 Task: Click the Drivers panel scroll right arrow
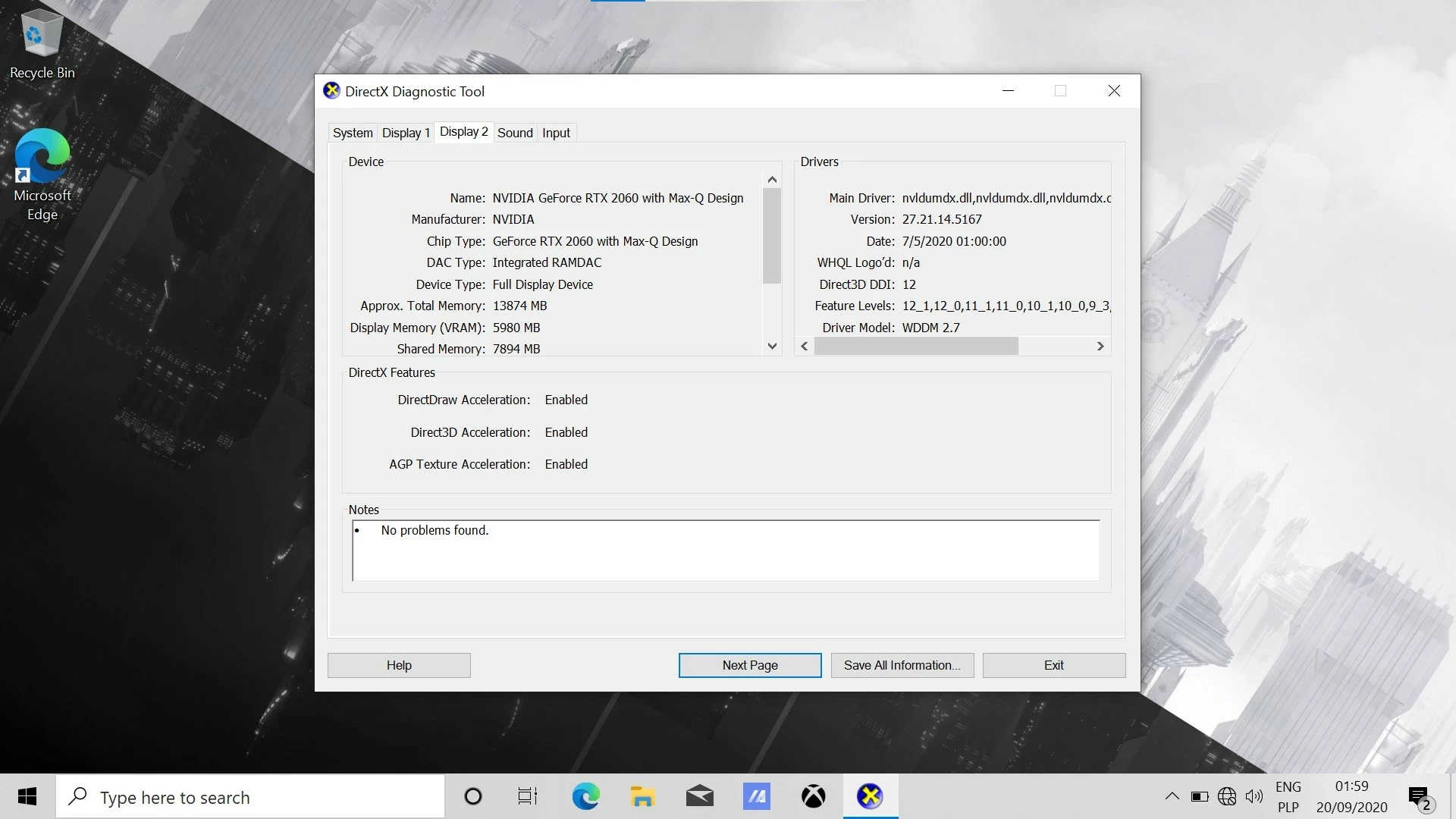click(x=1100, y=346)
